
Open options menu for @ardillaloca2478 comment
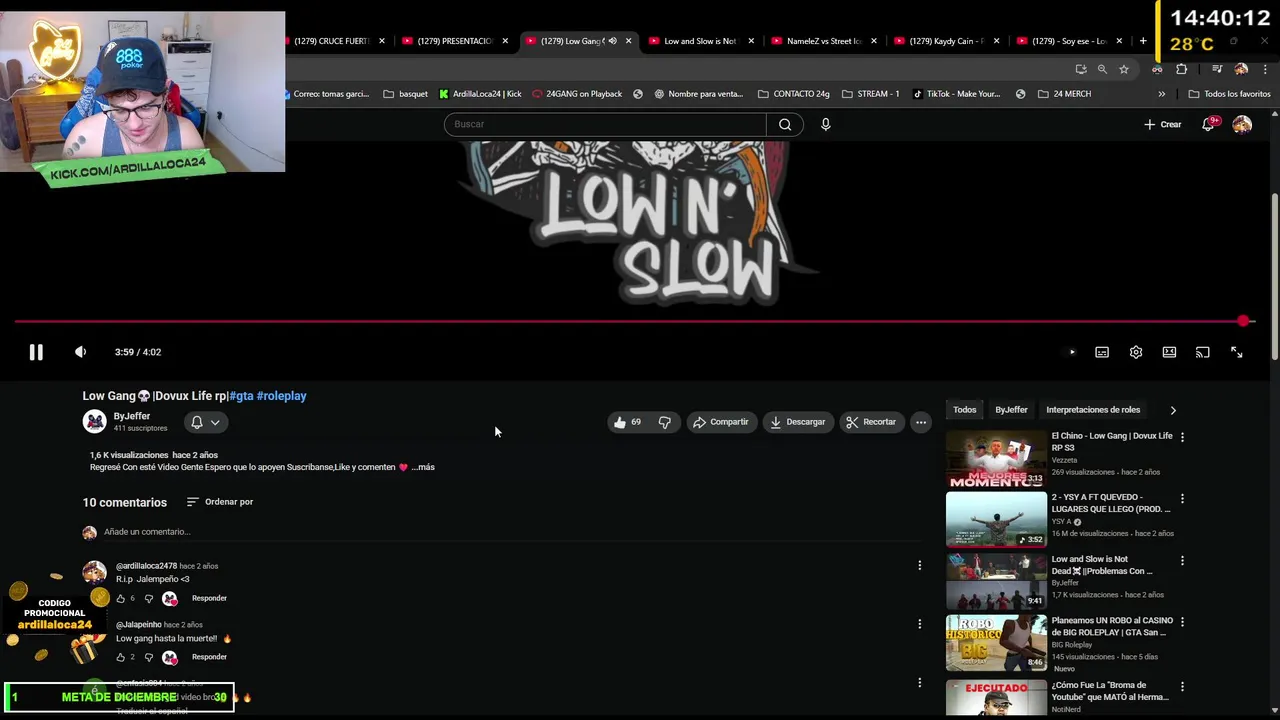point(919,565)
